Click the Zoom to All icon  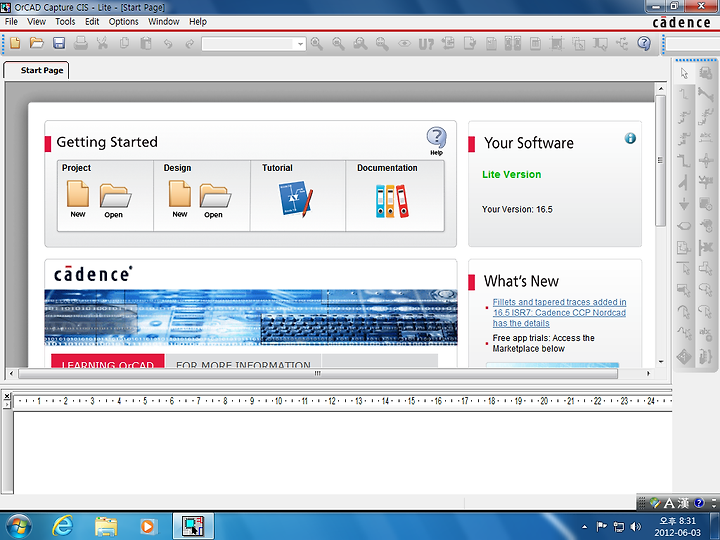(x=382, y=44)
